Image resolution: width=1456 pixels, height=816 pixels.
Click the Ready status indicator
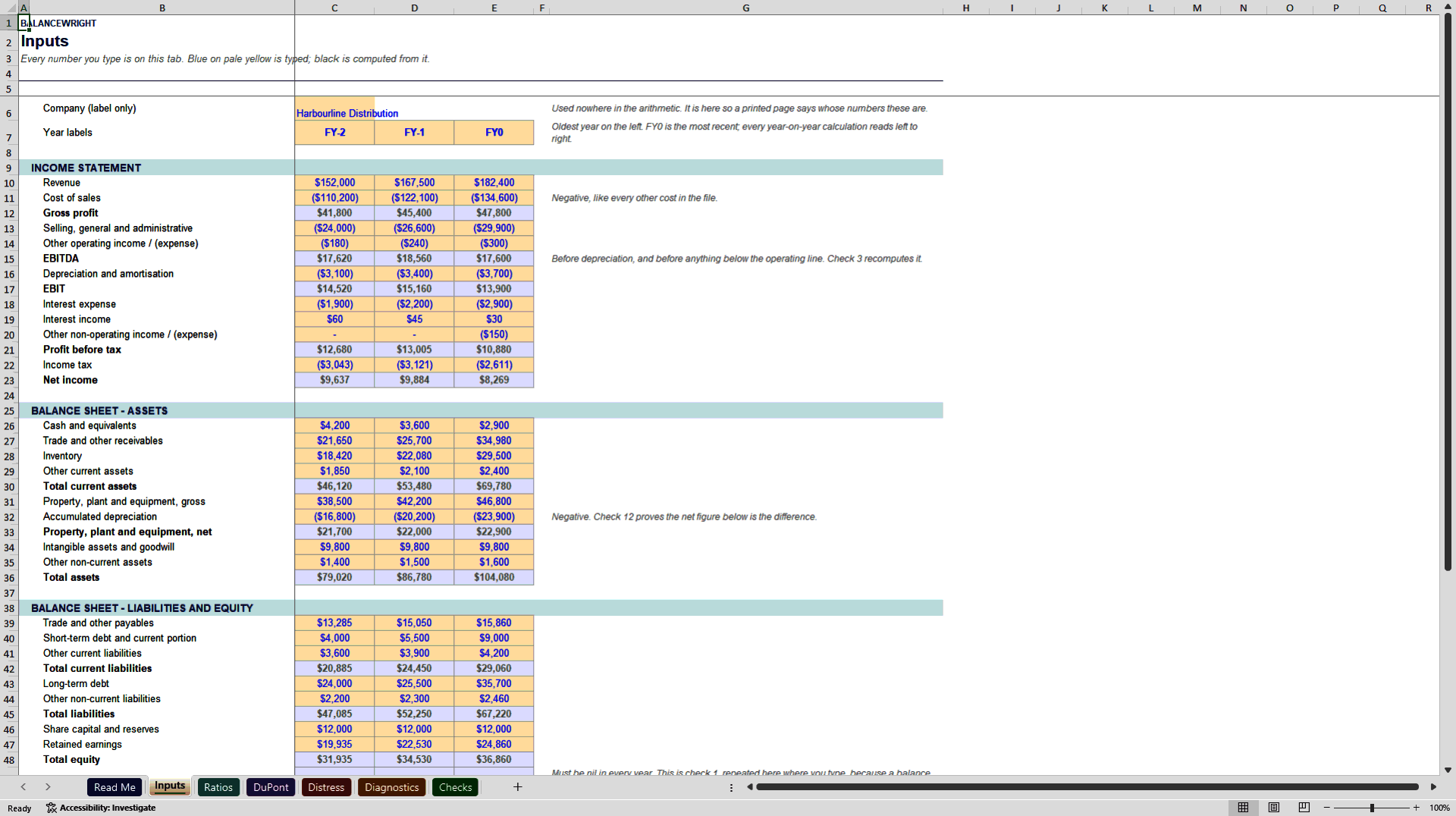pos(20,808)
